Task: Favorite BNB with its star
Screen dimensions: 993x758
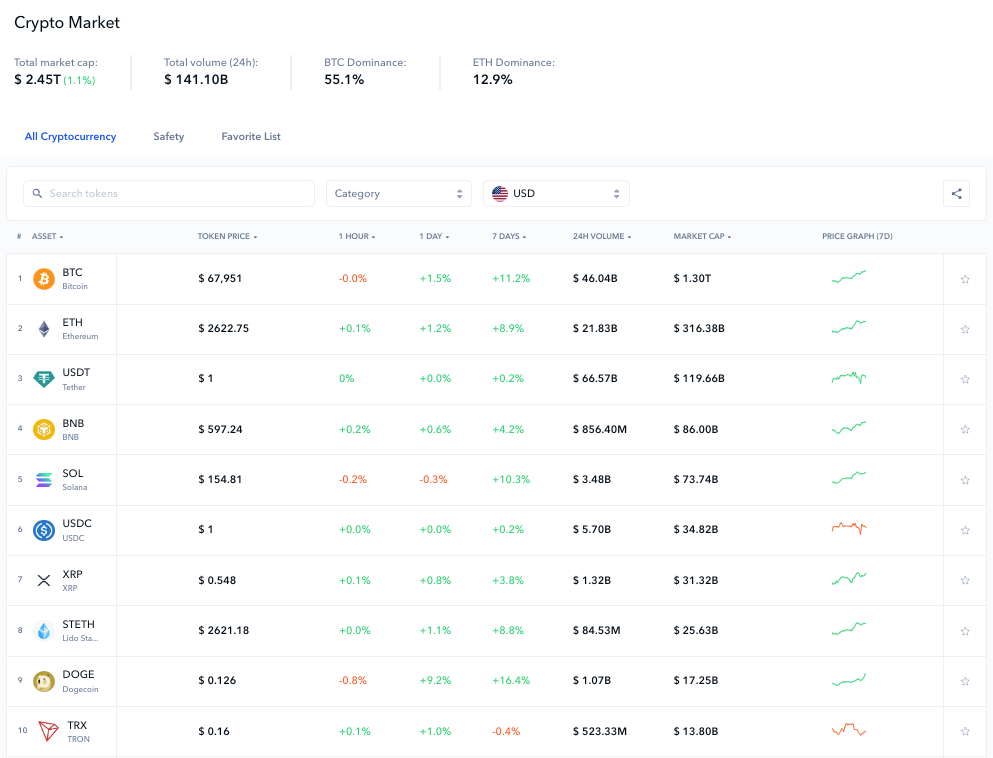Action: [x=965, y=429]
